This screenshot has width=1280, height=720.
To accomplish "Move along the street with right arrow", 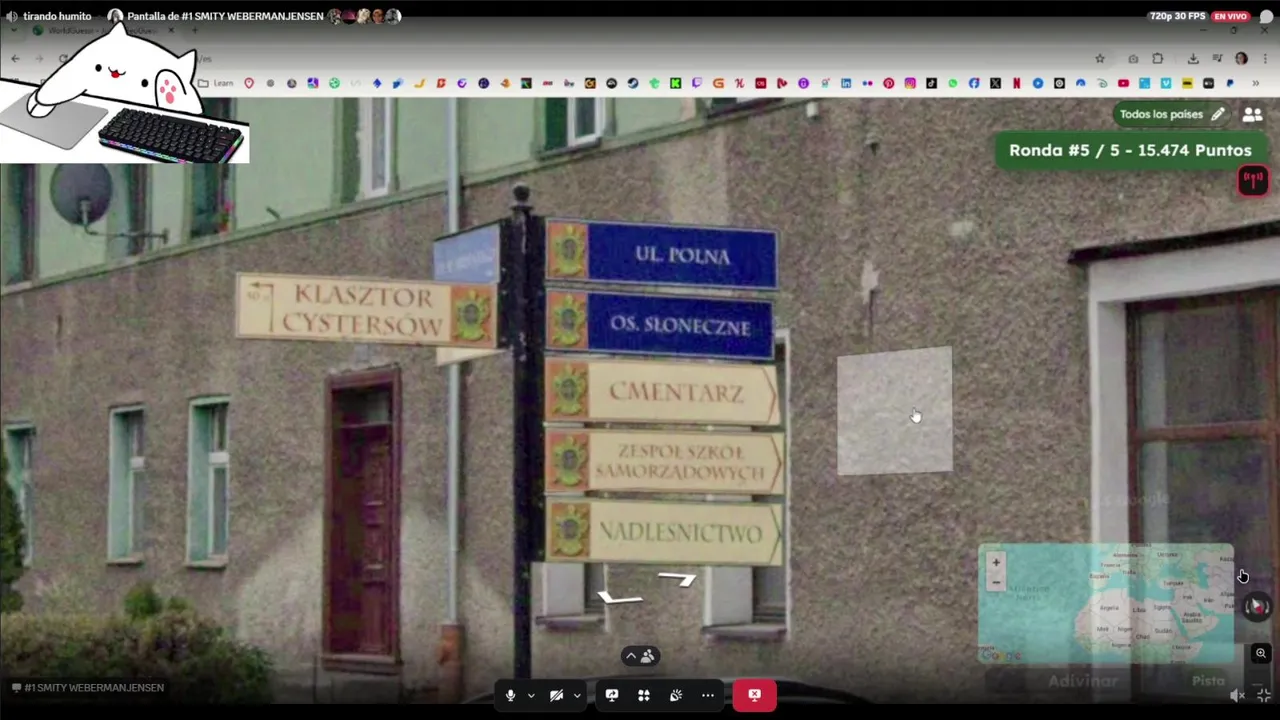I will (x=677, y=578).
